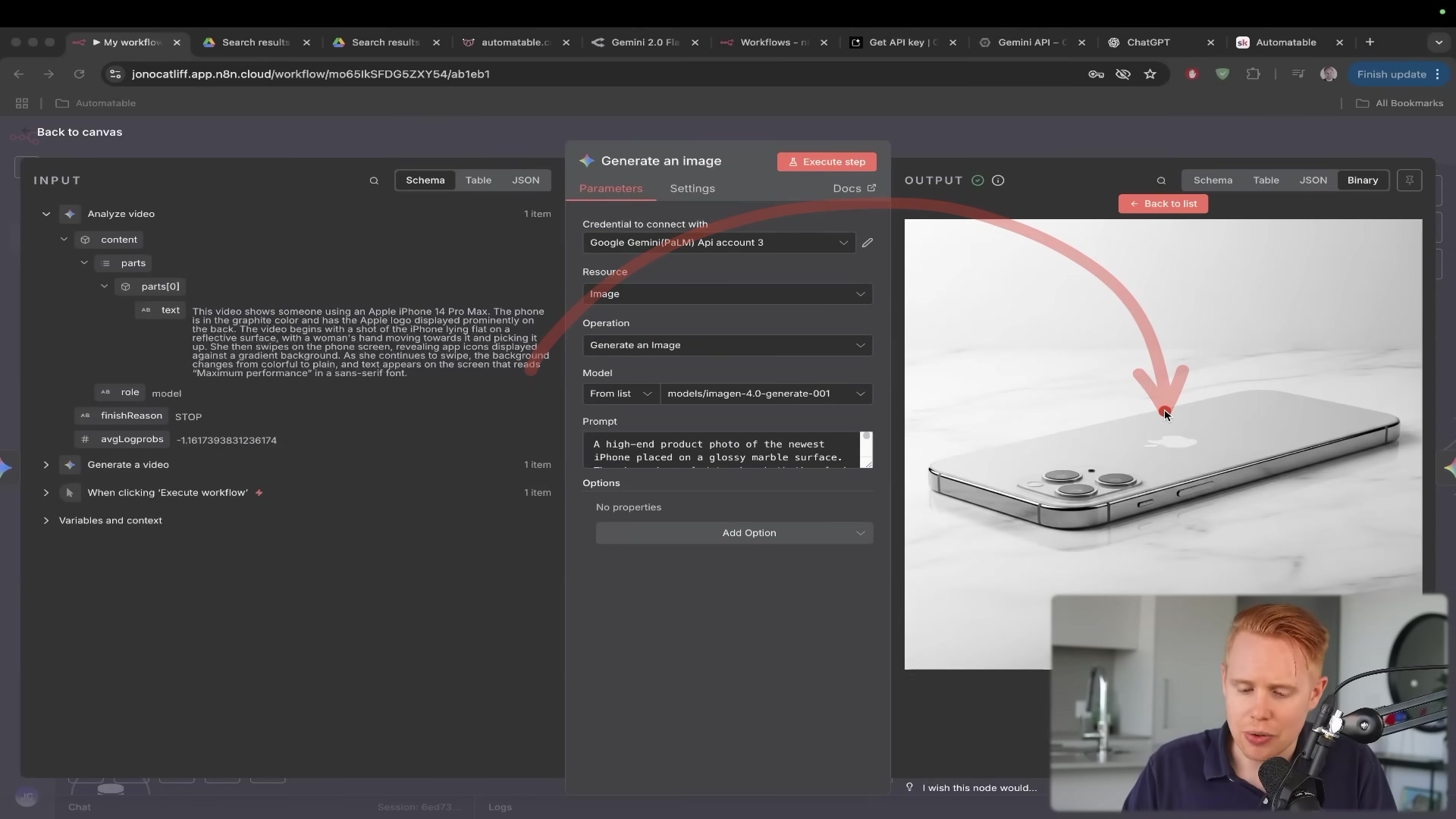Image resolution: width=1456 pixels, height=819 pixels.
Task: Open the Resource dropdown showing Image
Action: [x=727, y=294]
